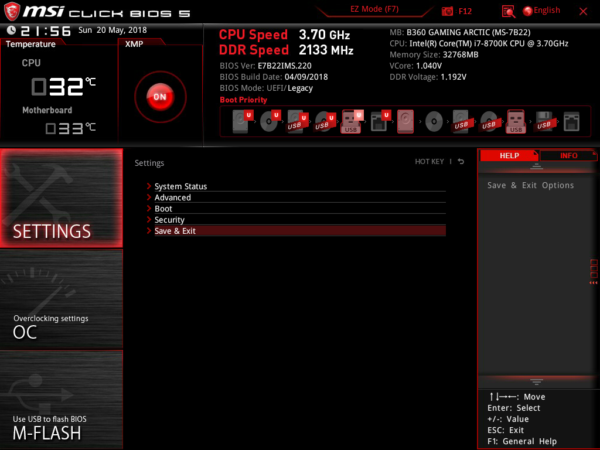Select the highlighted legacy hard disk boot icon
This screenshot has width=600, height=450.
[x=405, y=121]
